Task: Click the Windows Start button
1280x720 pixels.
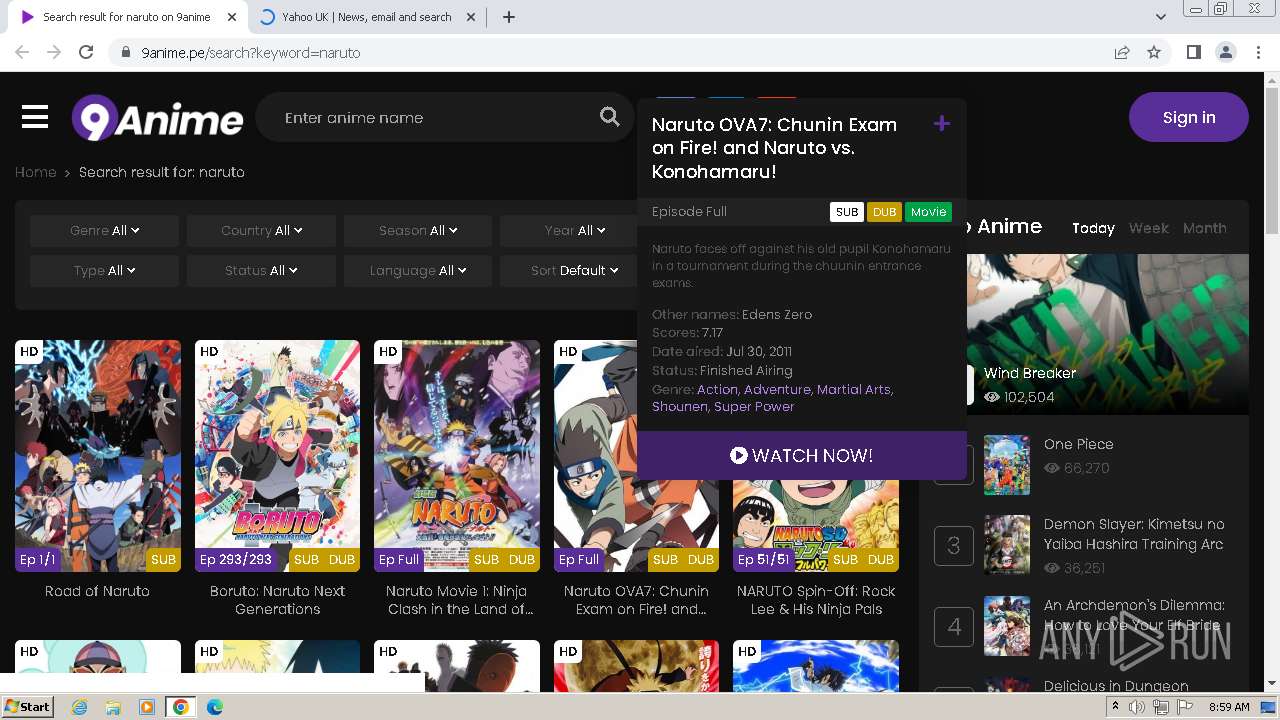Action: coord(27,707)
